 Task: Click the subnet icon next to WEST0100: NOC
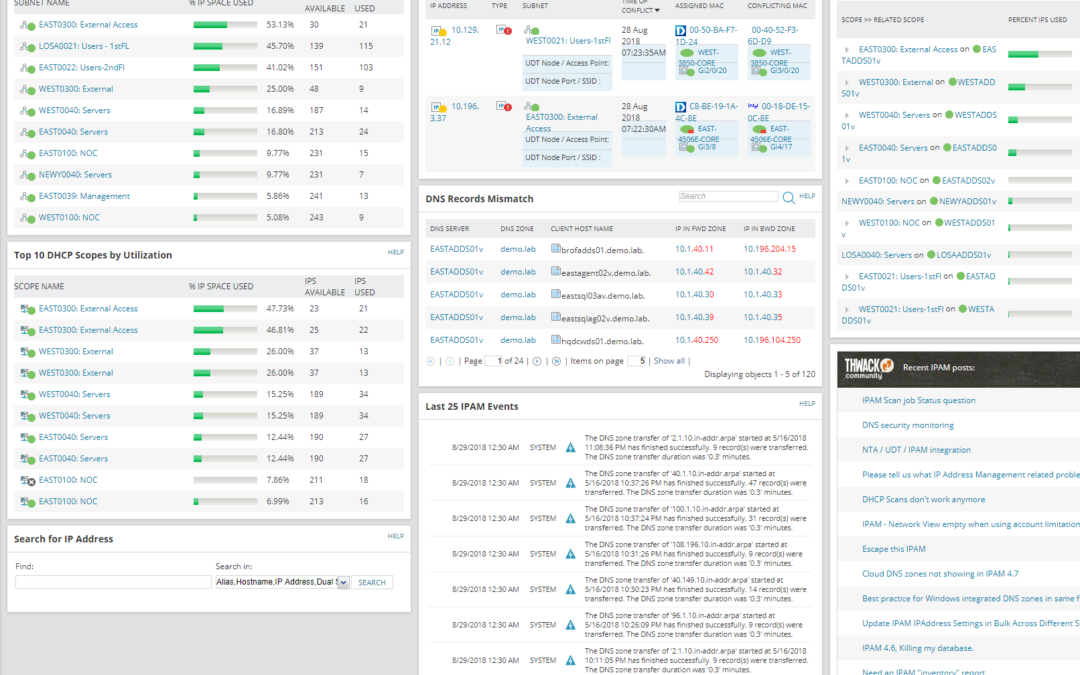pyautogui.click(x=28, y=218)
